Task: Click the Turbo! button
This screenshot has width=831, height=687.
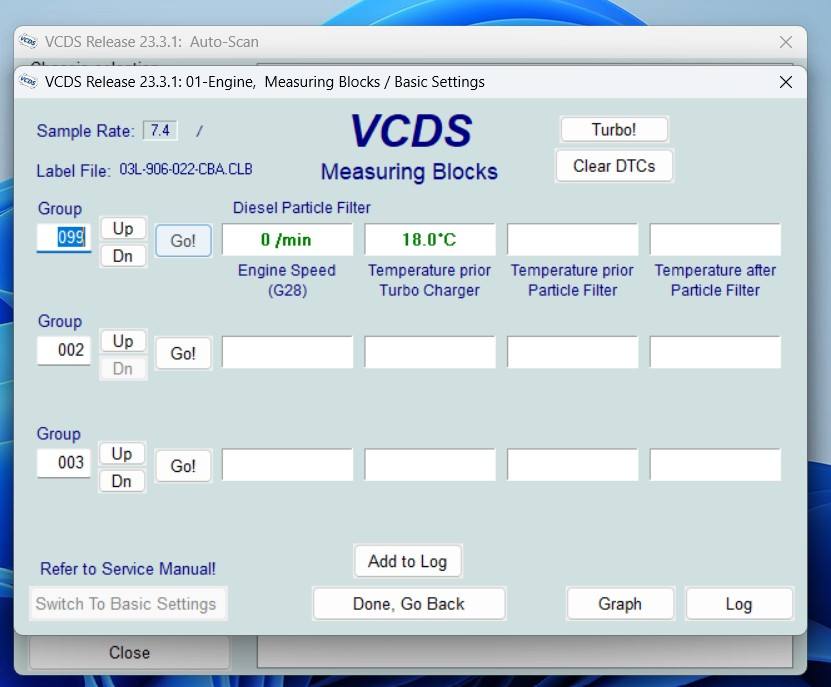Action: tap(614, 129)
